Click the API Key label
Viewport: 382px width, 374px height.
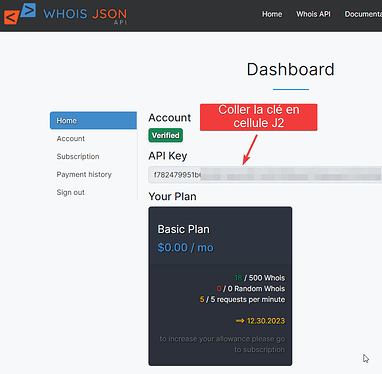click(168, 156)
